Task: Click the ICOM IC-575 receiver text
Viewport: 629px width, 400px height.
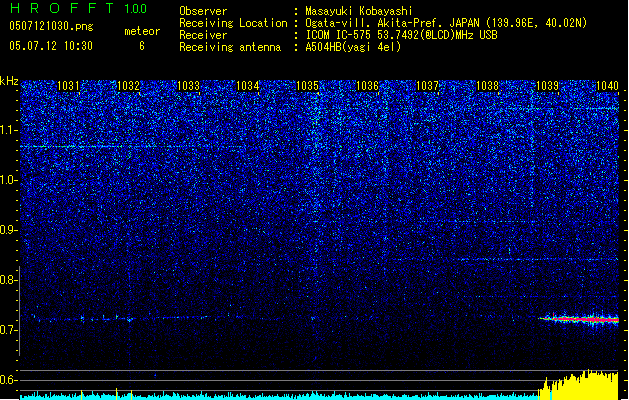Action: pyautogui.click(x=401, y=35)
